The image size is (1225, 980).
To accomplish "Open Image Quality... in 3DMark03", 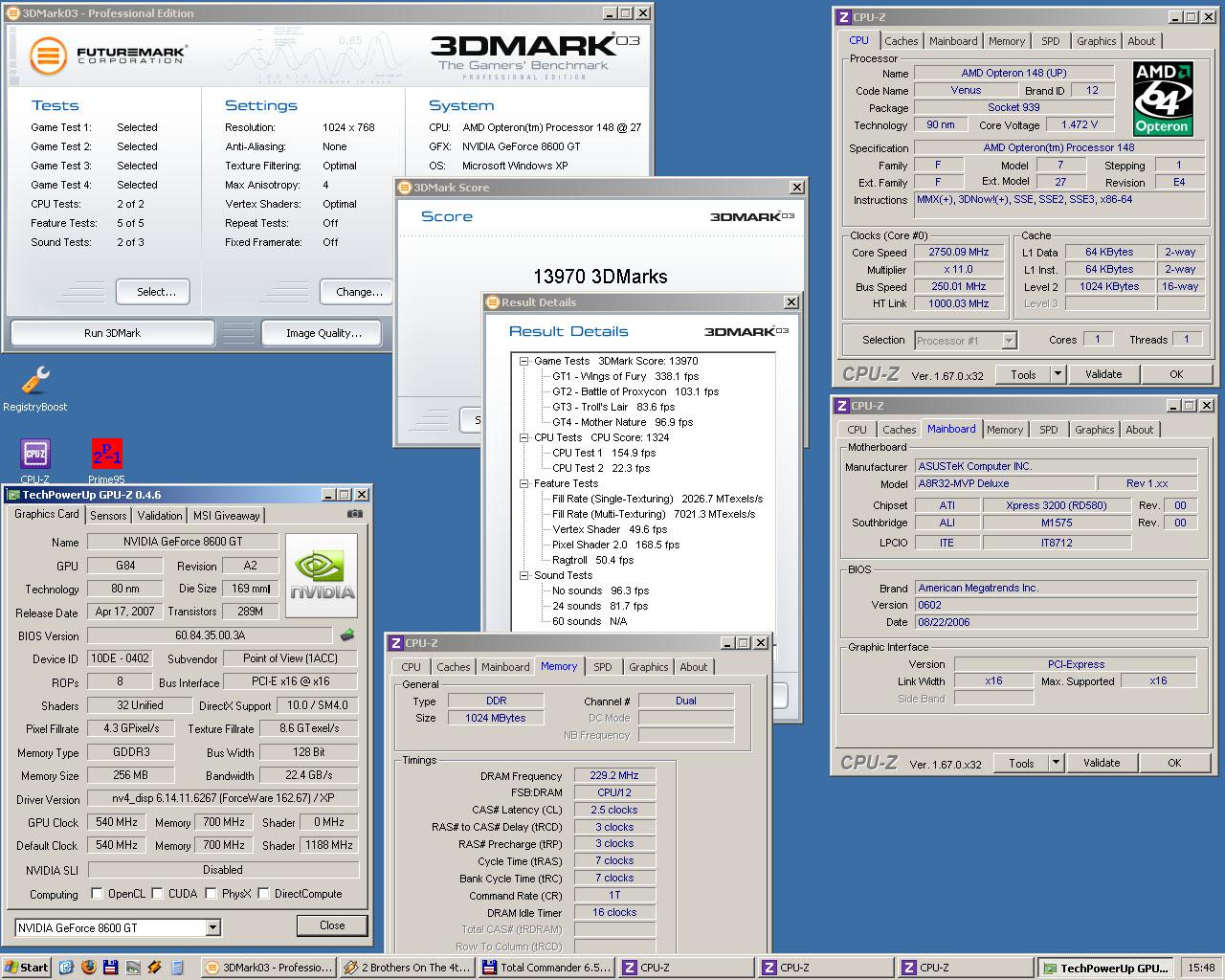I will coord(323,333).
